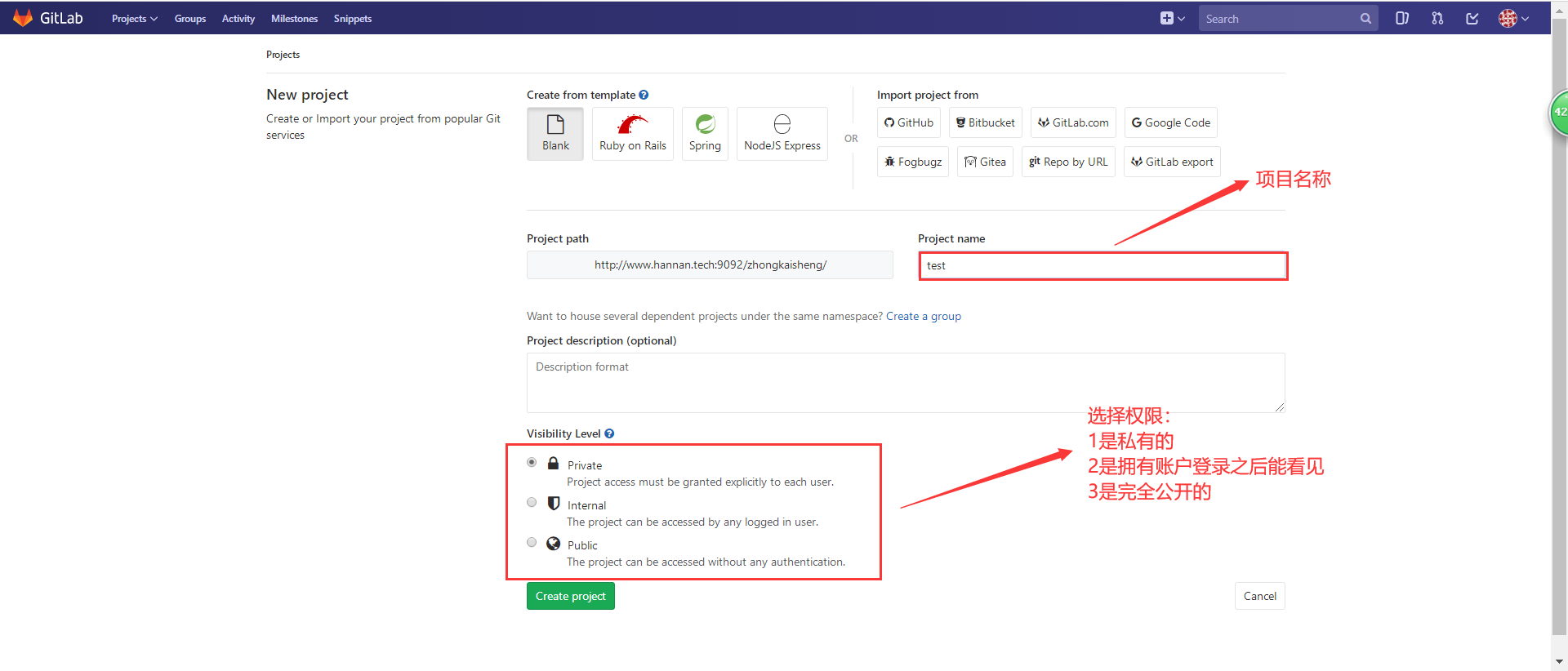Open the user avatar menu

[1513, 18]
